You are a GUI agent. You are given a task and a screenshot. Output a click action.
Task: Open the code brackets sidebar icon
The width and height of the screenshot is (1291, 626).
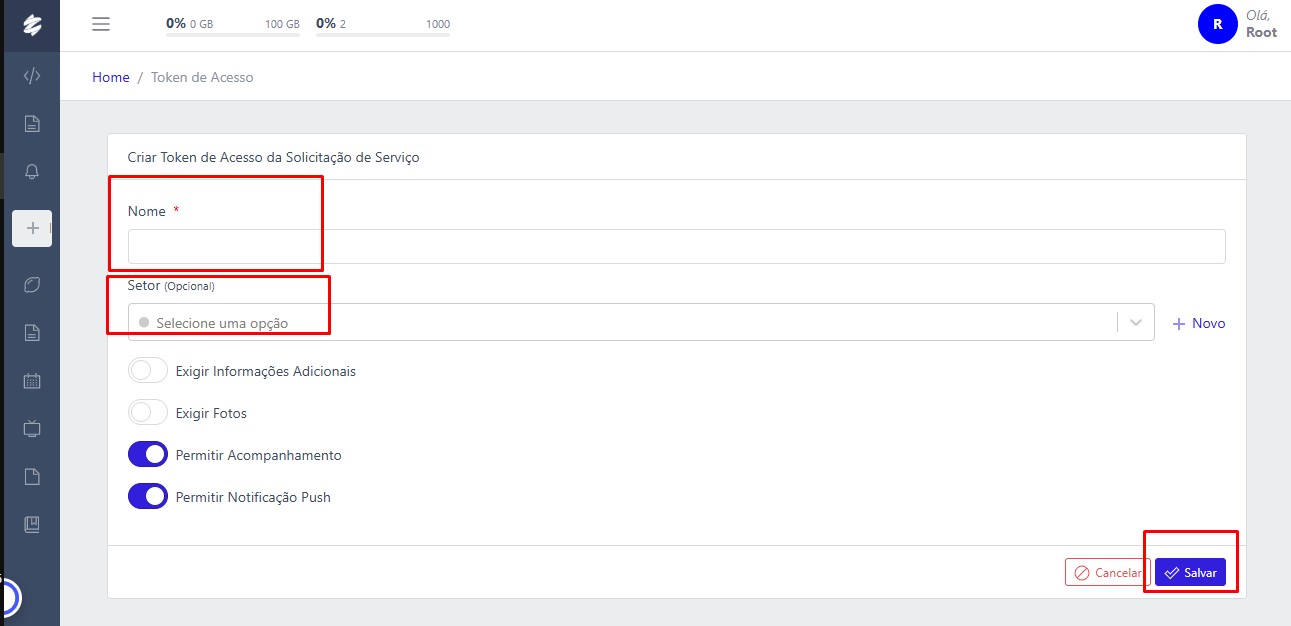click(32, 76)
